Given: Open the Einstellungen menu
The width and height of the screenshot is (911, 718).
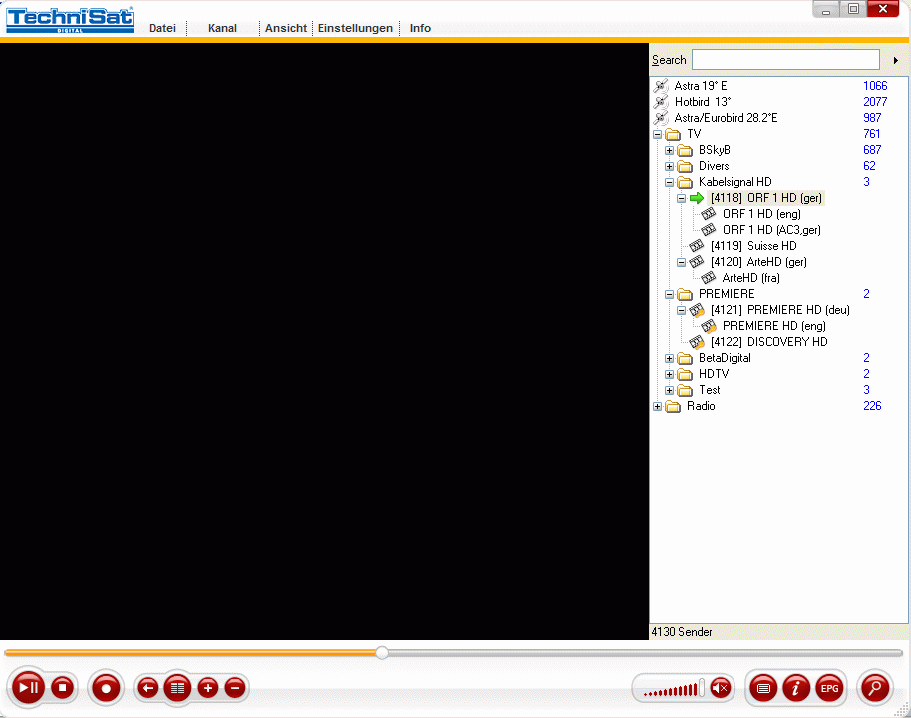Looking at the screenshot, I should tap(355, 28).
